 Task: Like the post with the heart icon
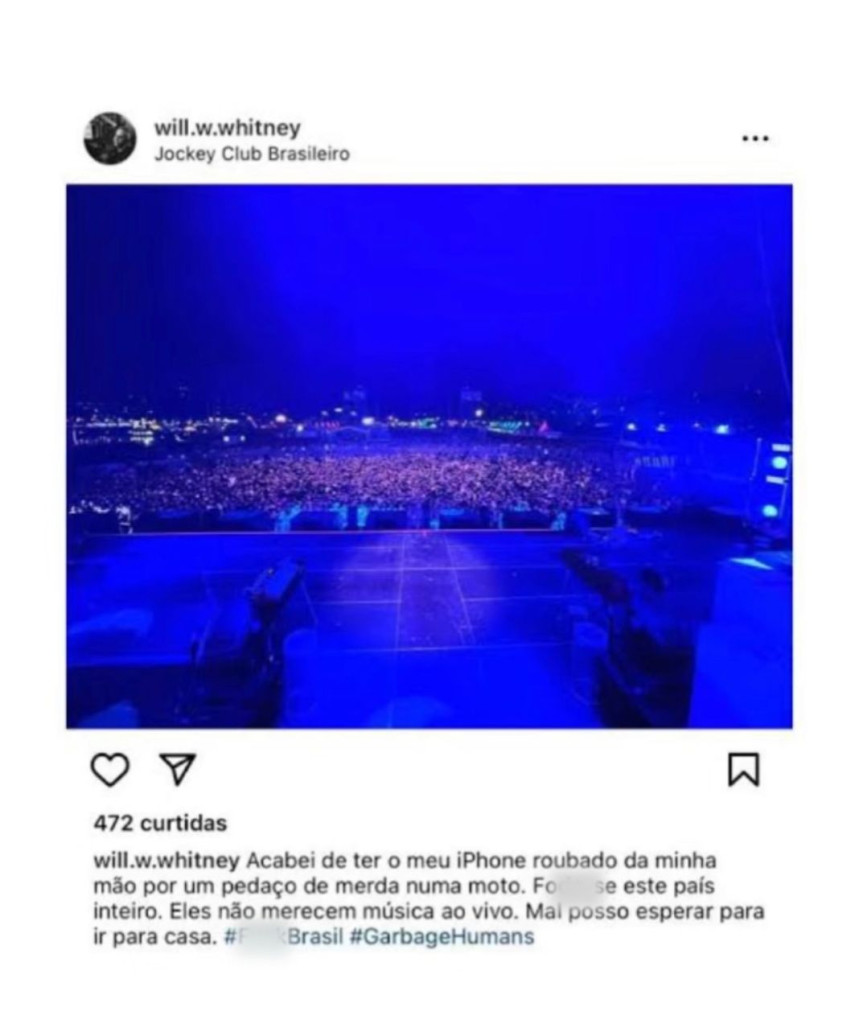110,770
